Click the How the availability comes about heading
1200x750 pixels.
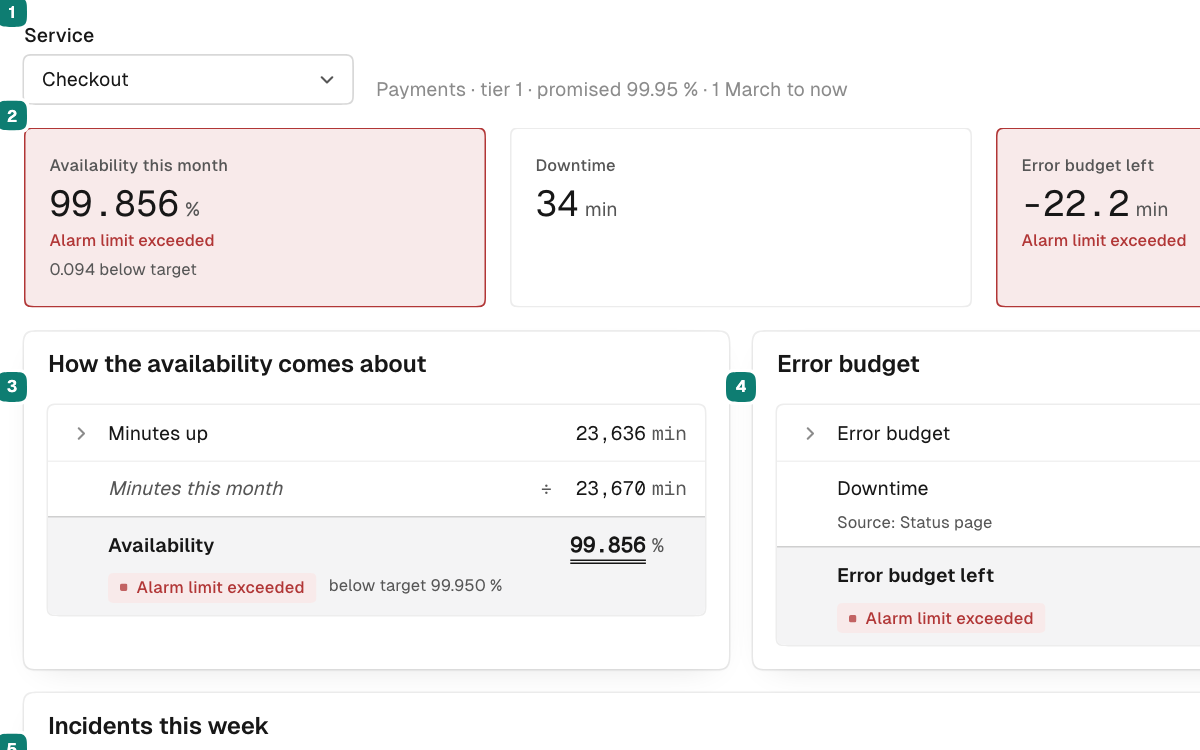237,364
